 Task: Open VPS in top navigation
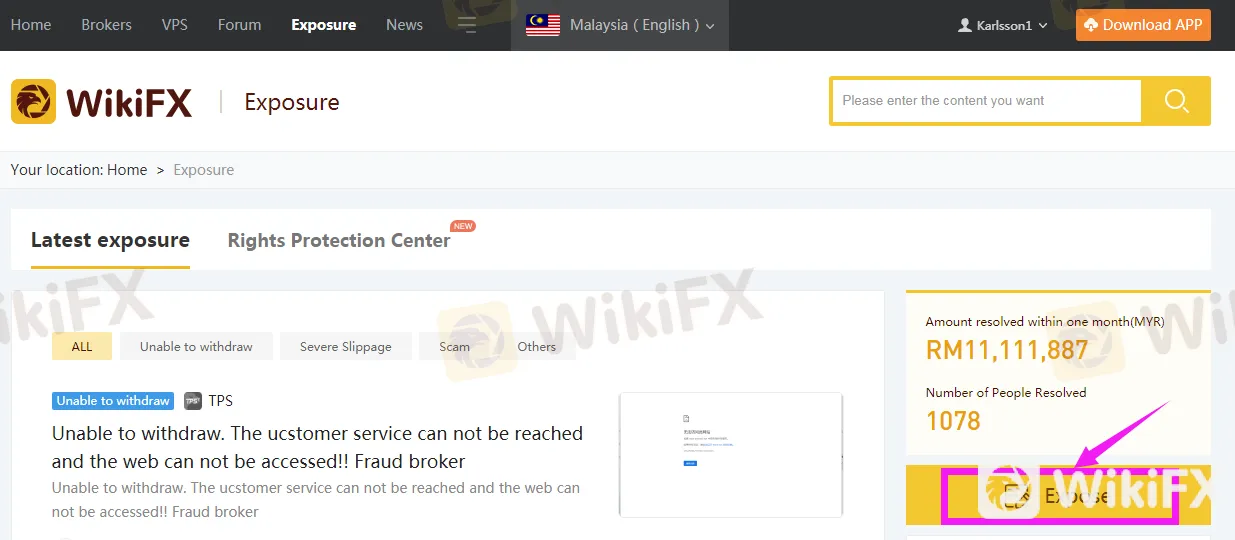click(175, 25)
